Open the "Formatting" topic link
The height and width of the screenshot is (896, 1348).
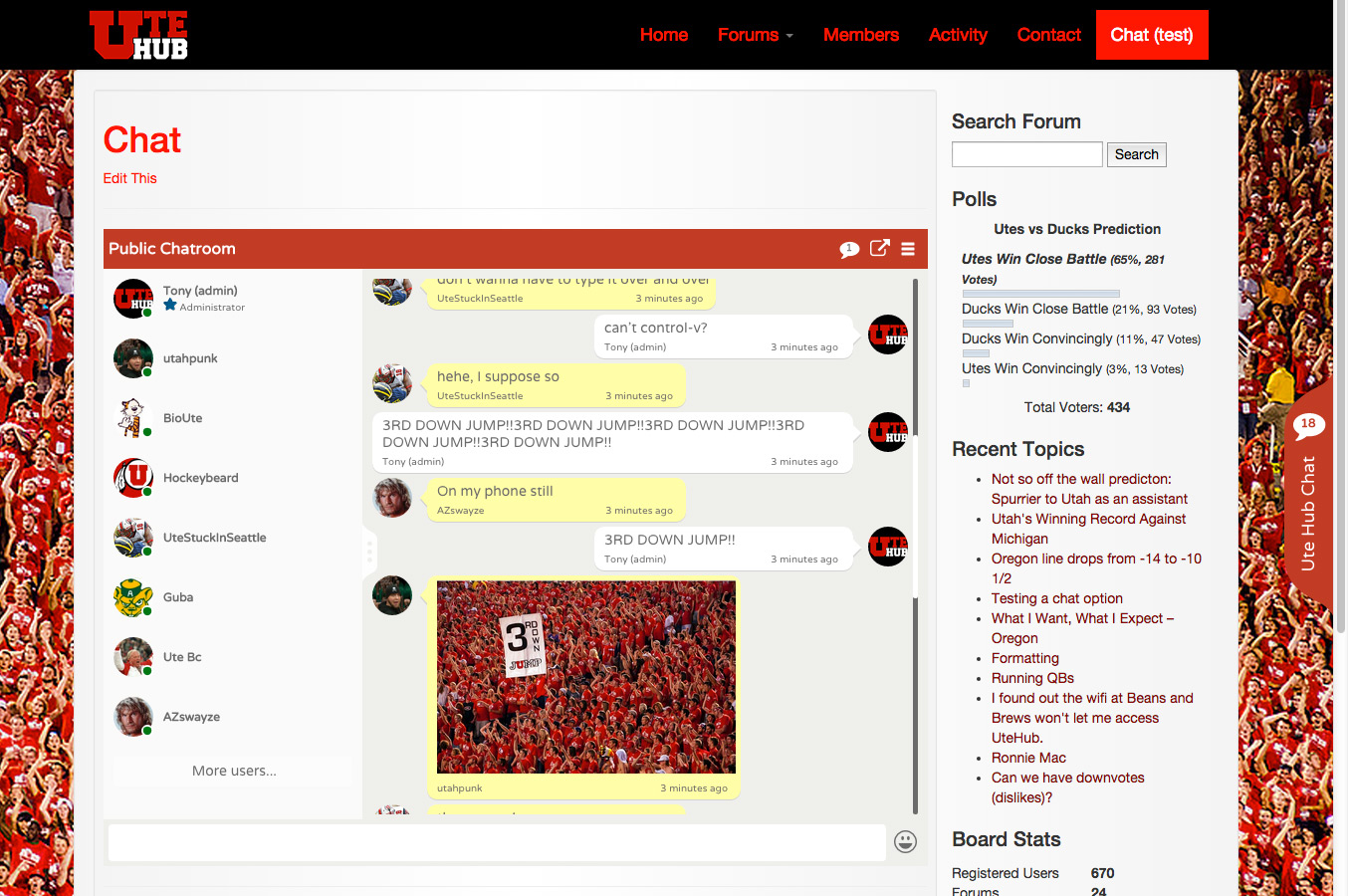(x=1025, y=658)
